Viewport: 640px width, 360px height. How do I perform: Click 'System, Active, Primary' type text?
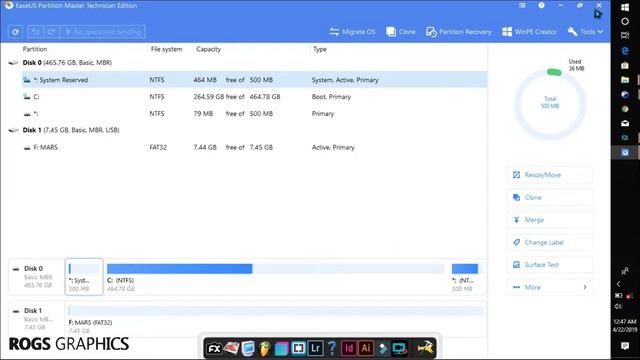point(345,80)
